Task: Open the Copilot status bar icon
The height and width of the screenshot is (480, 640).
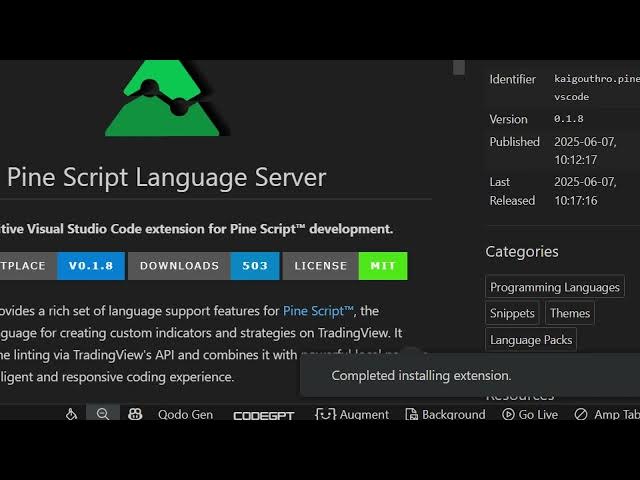Action: [x=135, y=414]
